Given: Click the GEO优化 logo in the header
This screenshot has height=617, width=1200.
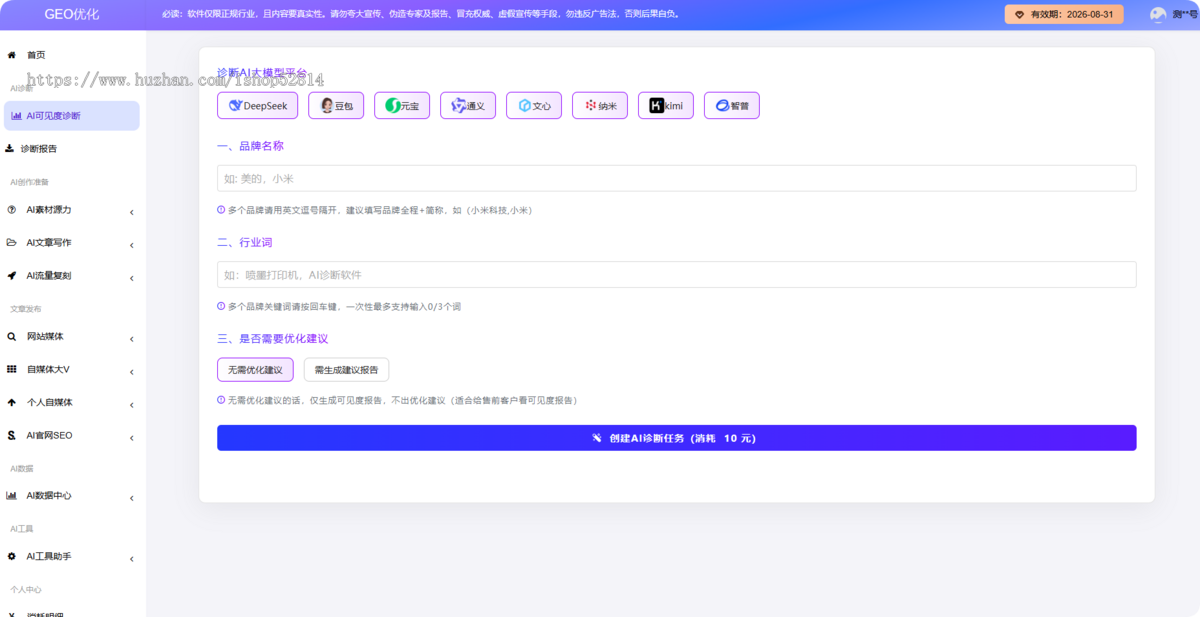Looking at the screenshot, I should pos(72,14).
